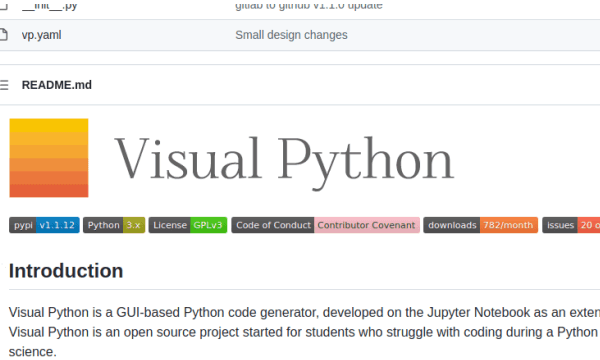
Task: Open the __init__.py file
Action: pos(49,5)
